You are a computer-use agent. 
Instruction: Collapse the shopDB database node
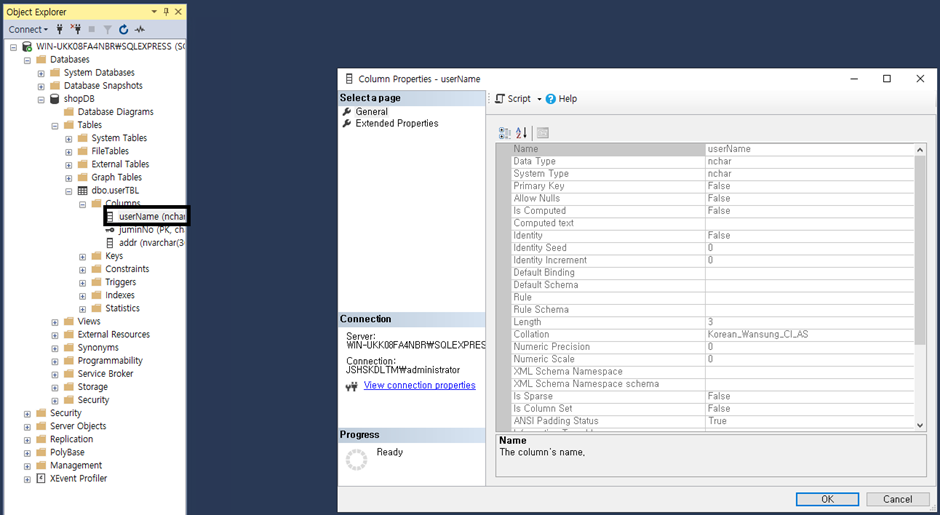click(41, 100)
